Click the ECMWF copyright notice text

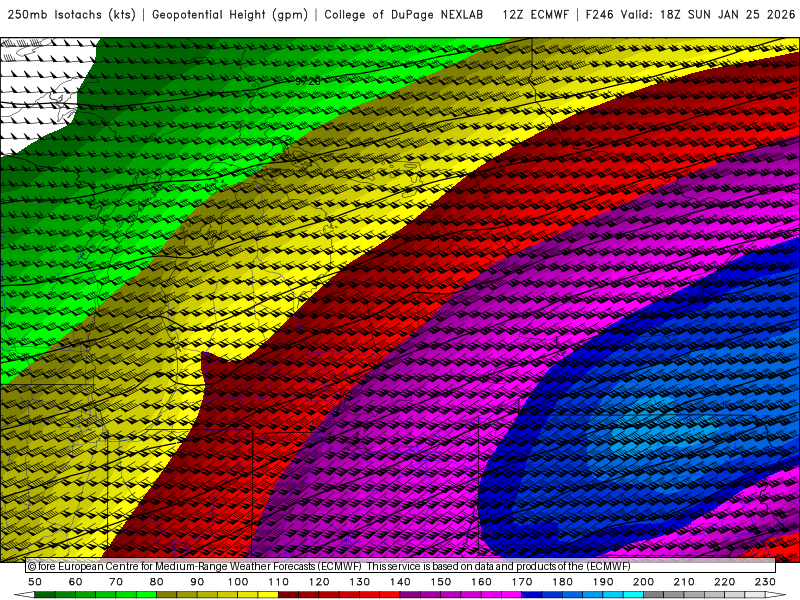(329, 566)
